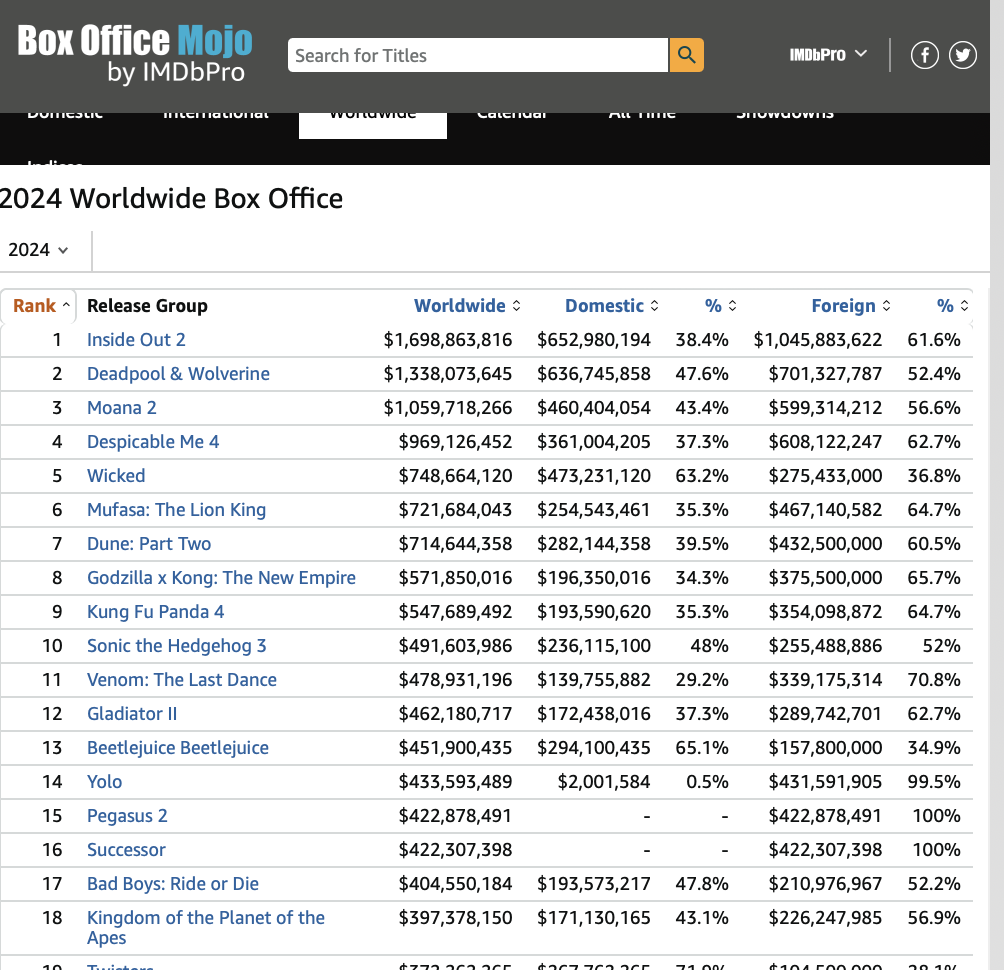Viewport: 1004px width, 970px height.
Task: Click in the Search for Titles field
Action: click(477, 55)
